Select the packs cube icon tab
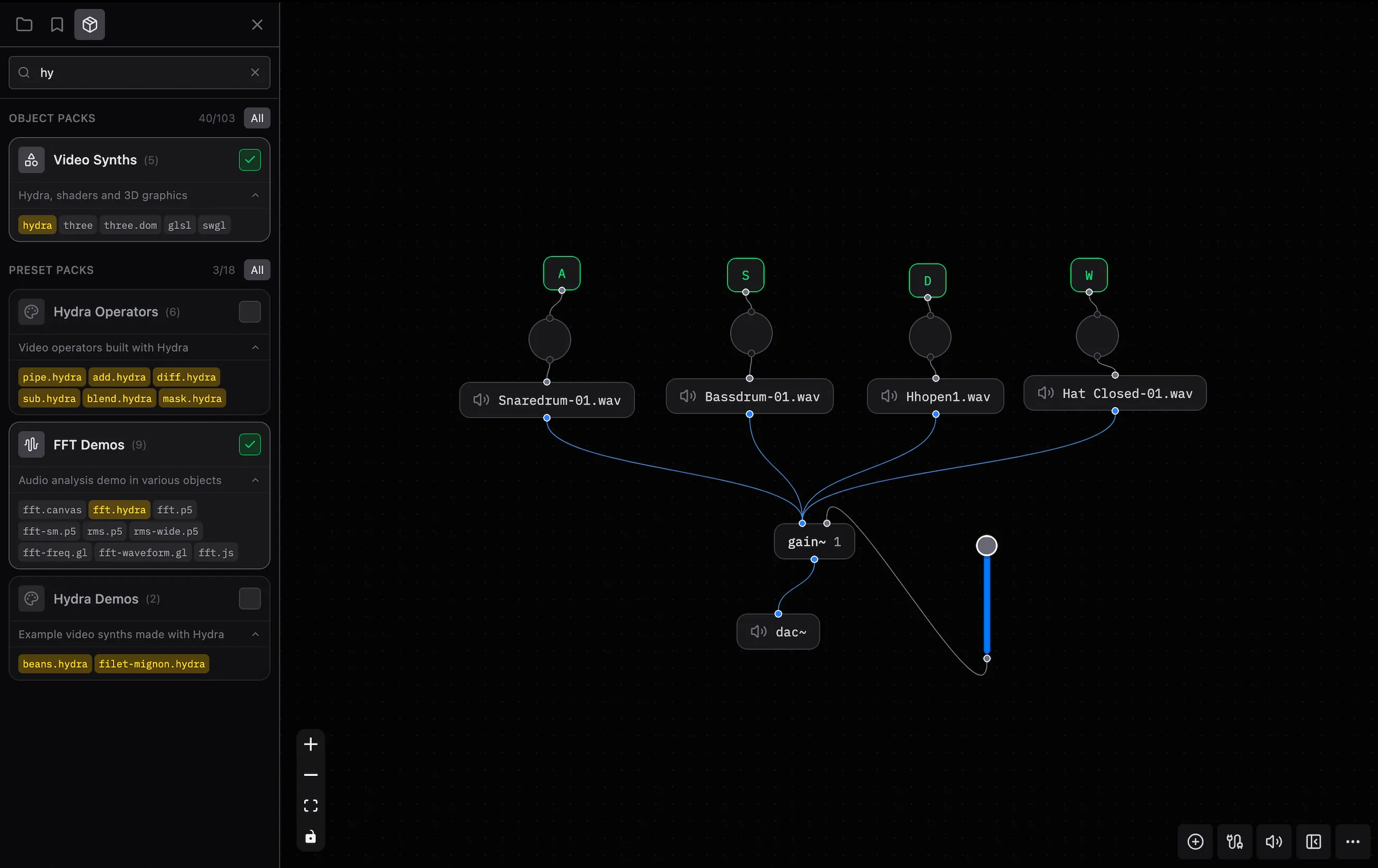This screenshot has height=868, width=1378. coord(90,25)
